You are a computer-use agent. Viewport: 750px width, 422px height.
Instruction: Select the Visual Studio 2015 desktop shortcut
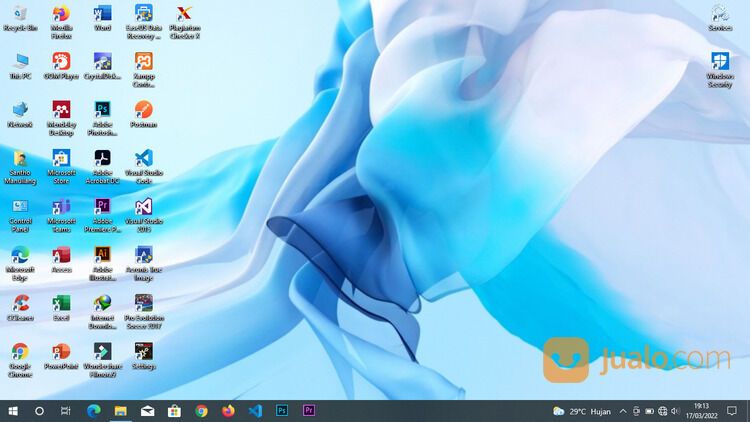click(x=143, y=215)
